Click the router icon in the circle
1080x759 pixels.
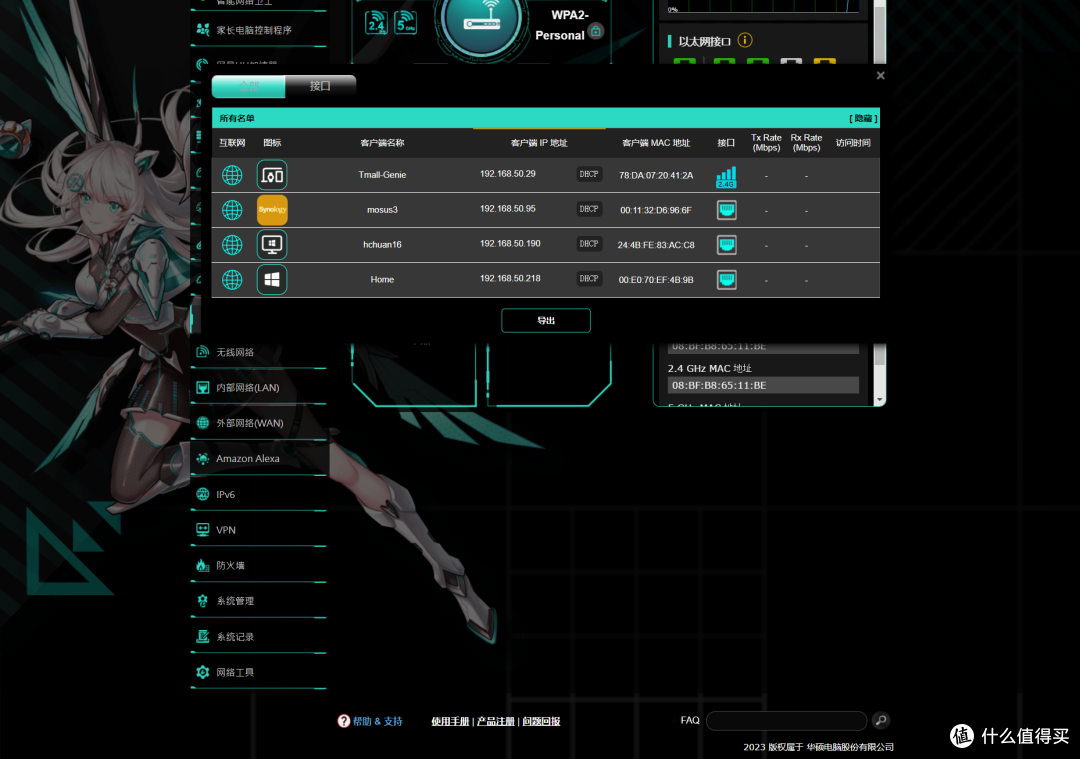click(x=481, y=18)
